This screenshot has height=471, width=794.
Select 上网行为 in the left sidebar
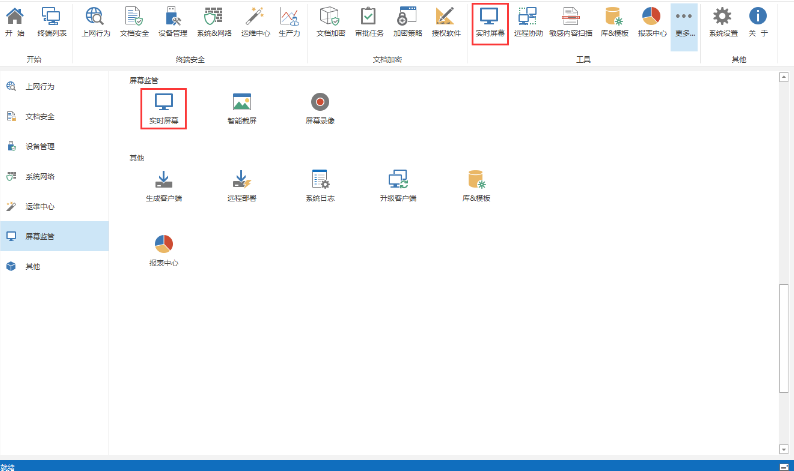tap(40, 86)
